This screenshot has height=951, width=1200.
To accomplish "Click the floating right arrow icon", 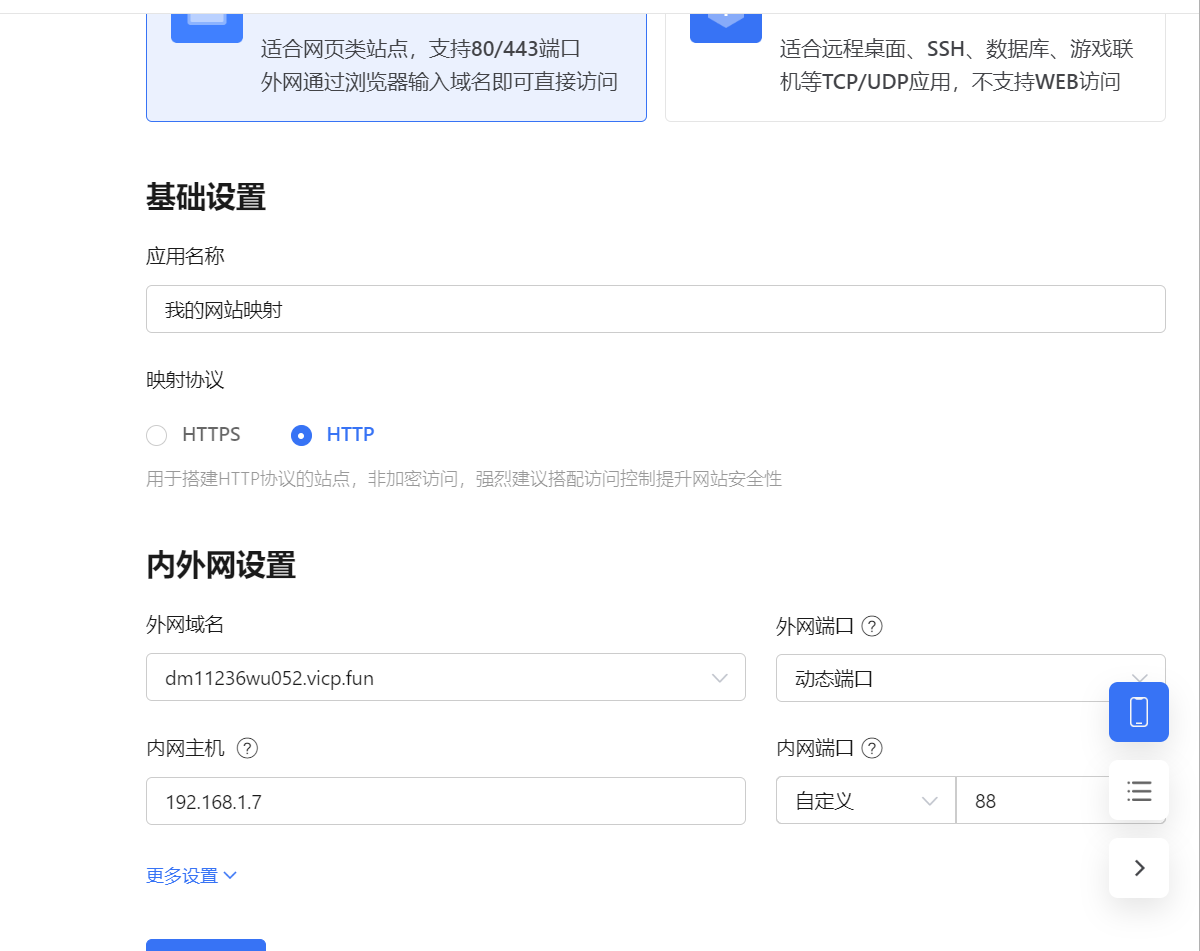I will pyautogui.click(x=1138, y=868).
